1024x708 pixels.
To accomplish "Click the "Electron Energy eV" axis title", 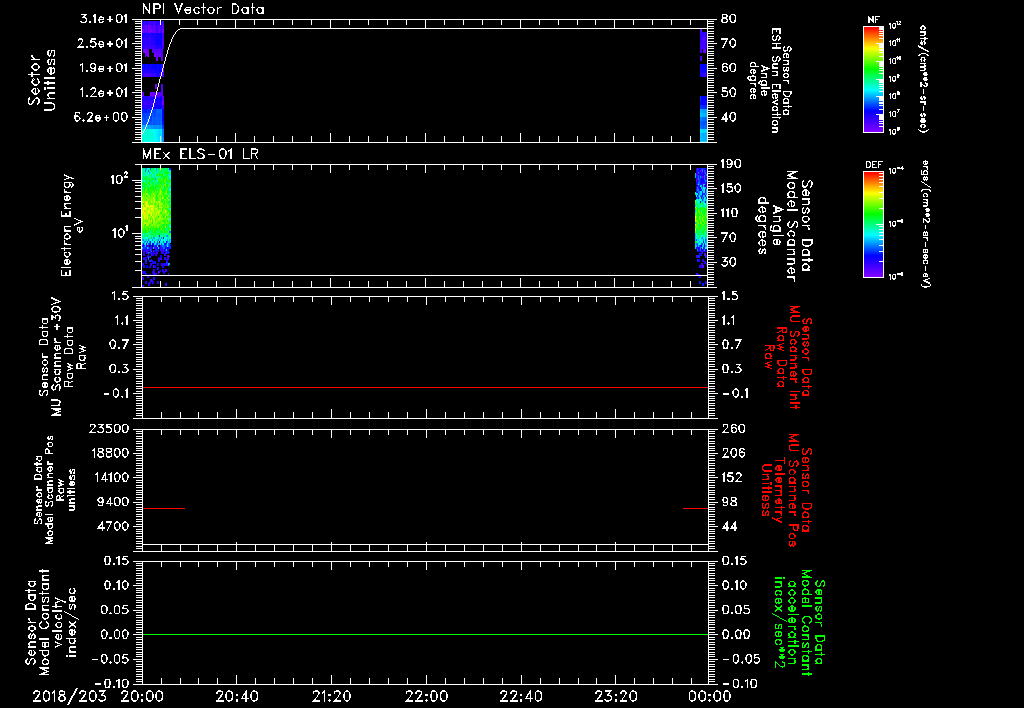I will (72, 225).
